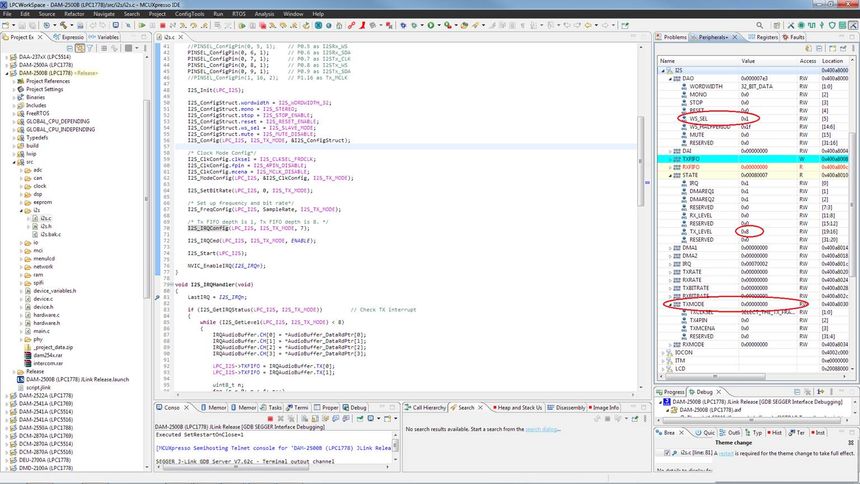
Task: Click the dam254x.rar archive file
Action: (48, 356)
